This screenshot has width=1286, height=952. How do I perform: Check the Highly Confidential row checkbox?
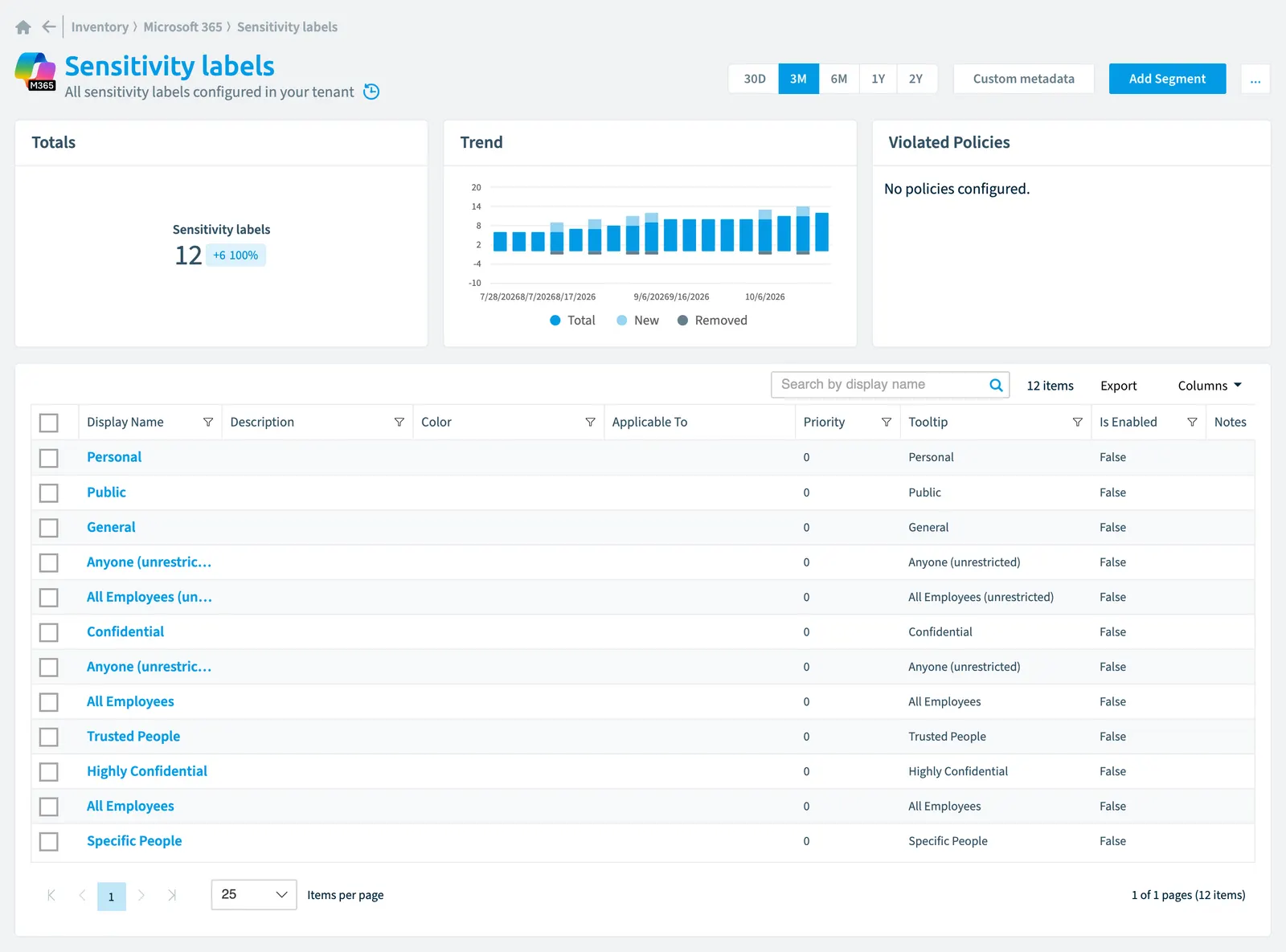(49, 772)
